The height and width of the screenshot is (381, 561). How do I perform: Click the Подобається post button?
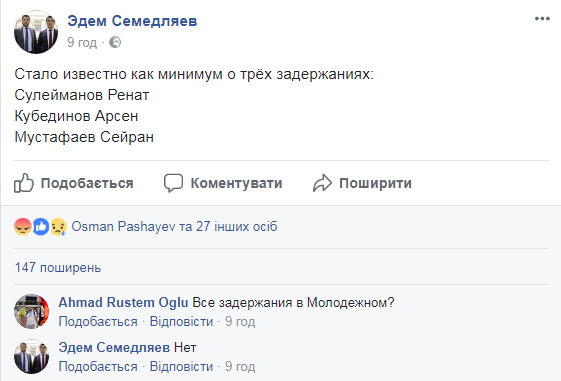[74, 183]
